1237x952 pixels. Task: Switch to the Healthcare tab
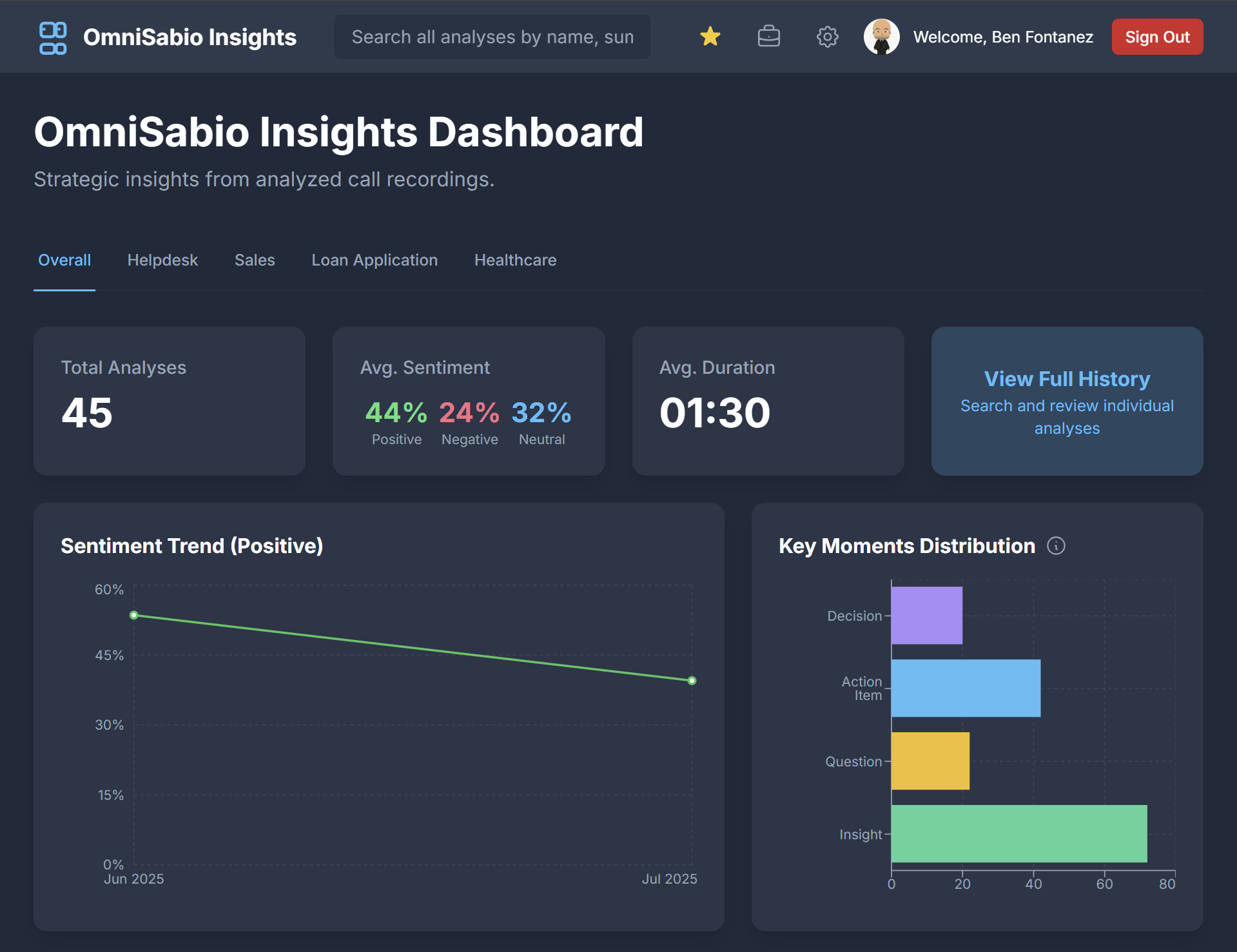514,260
